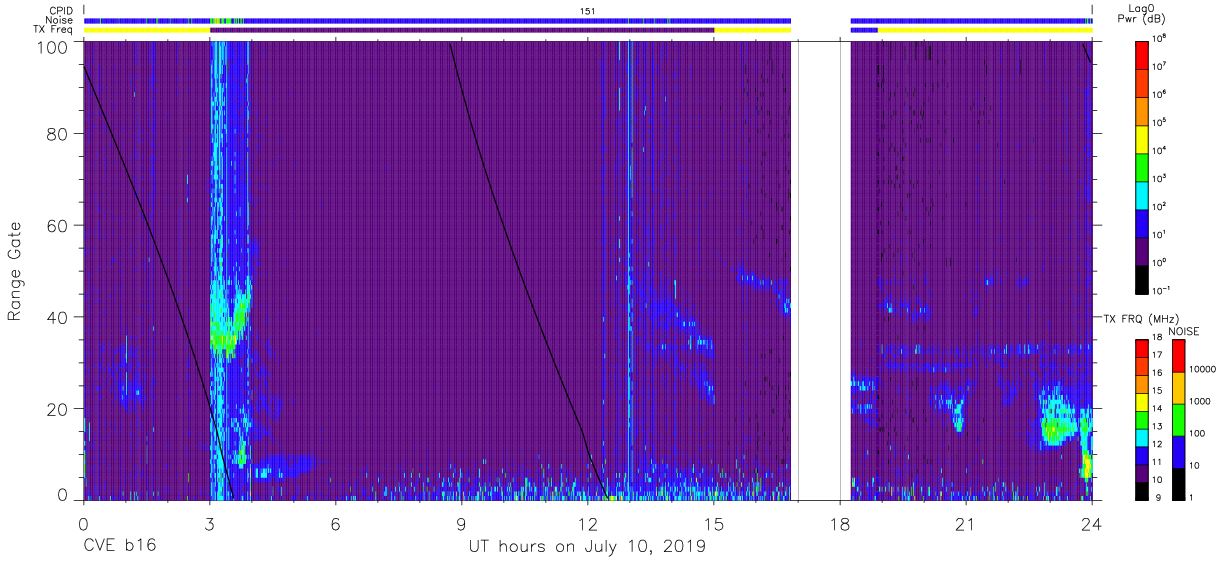Click the Noise row label at top left
This screenshot has height=567, width=1228.
pos(59,20)
